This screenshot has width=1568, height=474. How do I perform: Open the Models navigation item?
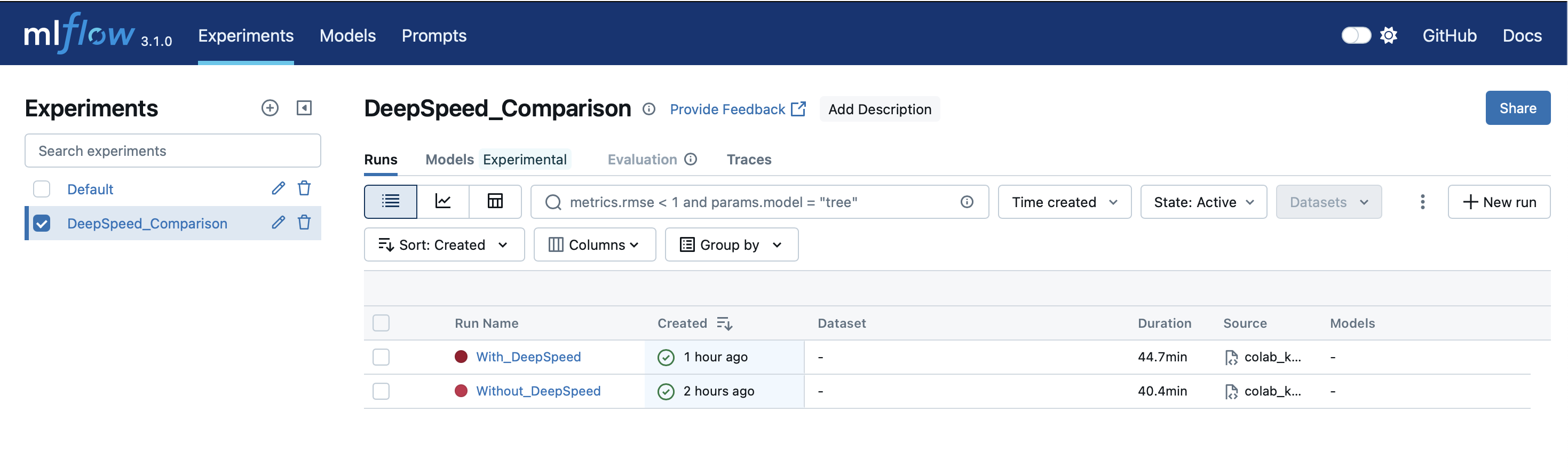[347, 36]
